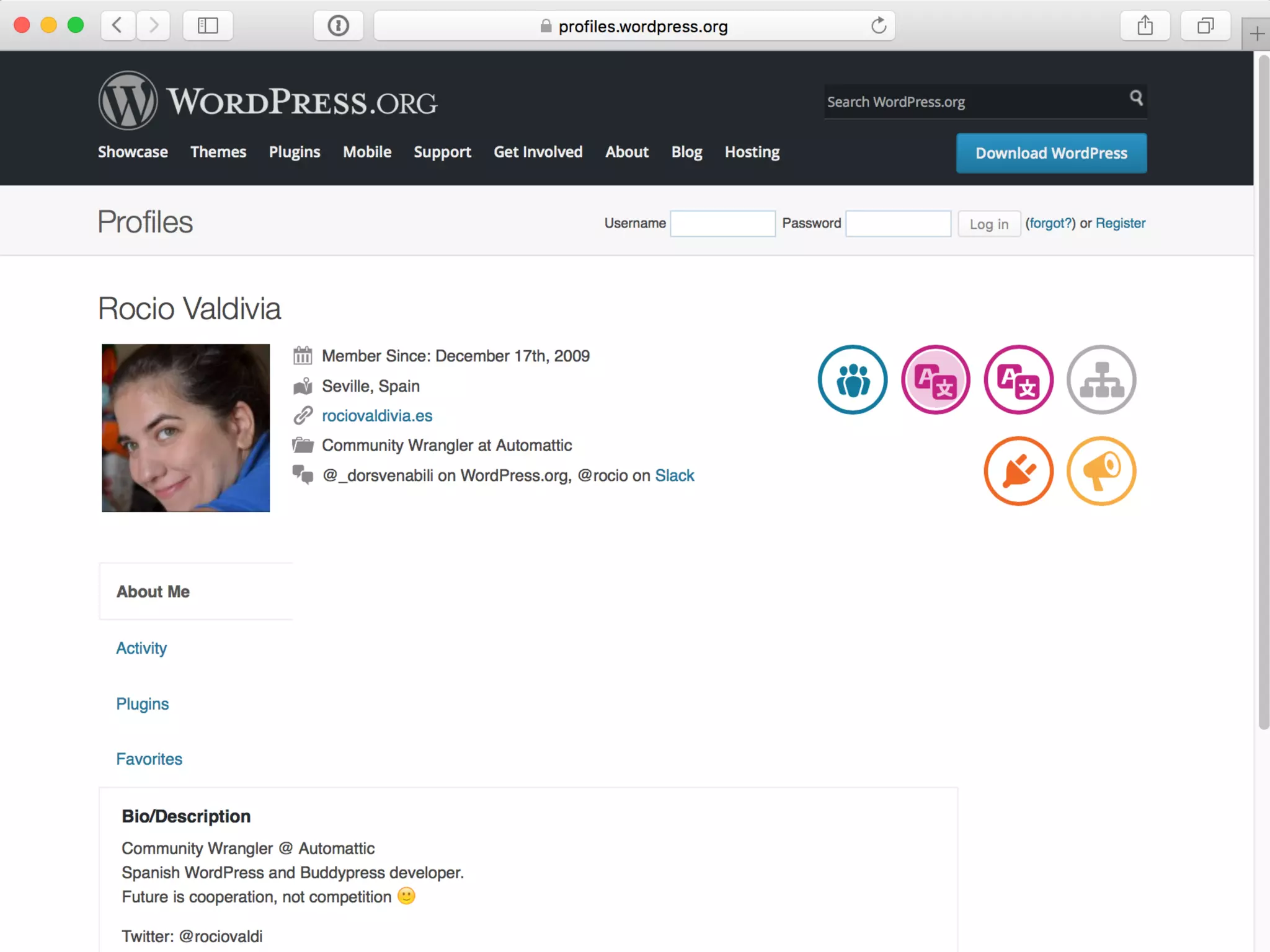
Task: Click into the Username input field
Action: coord(722,224)
